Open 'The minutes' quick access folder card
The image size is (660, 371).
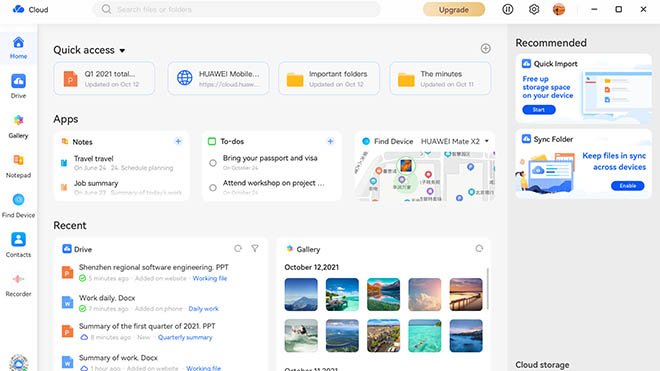(440, 78)
